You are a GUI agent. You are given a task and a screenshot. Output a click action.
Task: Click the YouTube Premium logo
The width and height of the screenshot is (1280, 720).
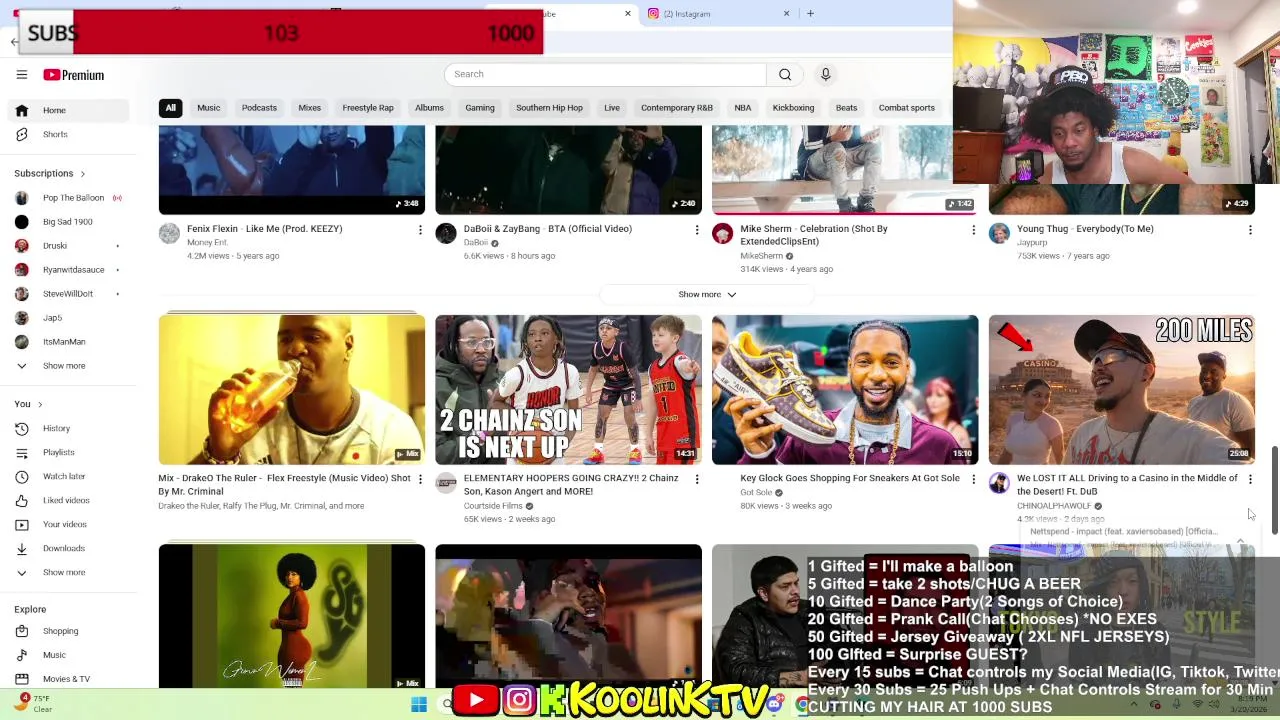tap(73, 75)
